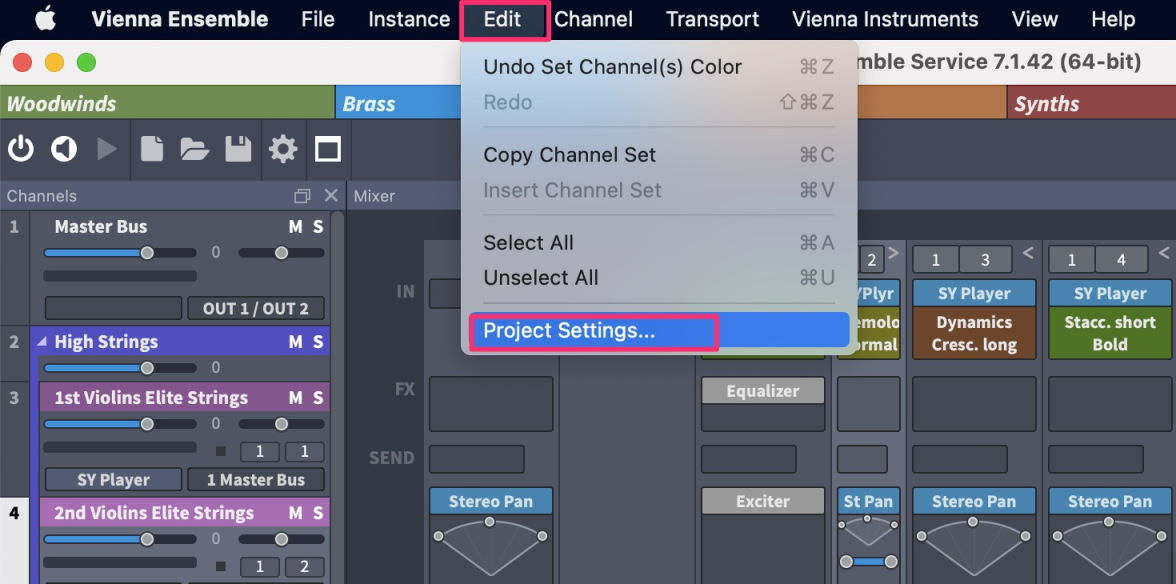The height and width of the screenshot is (584, 1176).
Task: Click the Vienna Ensemble app menu
Action: (x=179, y=19)
